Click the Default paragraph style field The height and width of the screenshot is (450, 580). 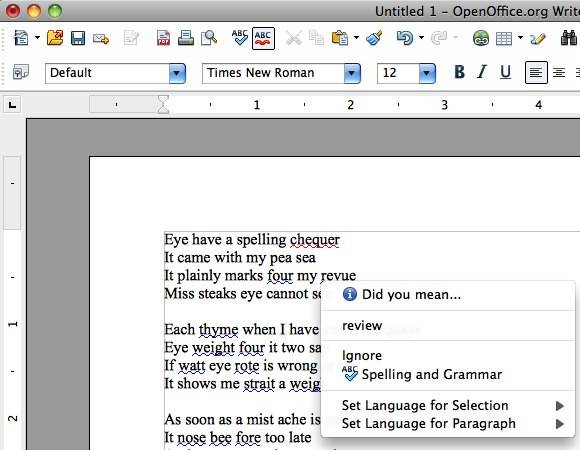click(x=107, y=73)
